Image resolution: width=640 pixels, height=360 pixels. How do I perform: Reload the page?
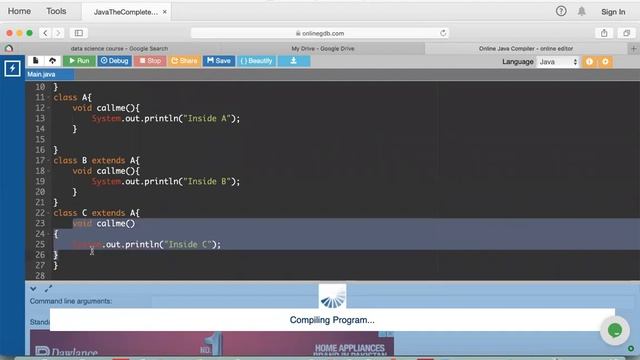[x=443, y=33]
